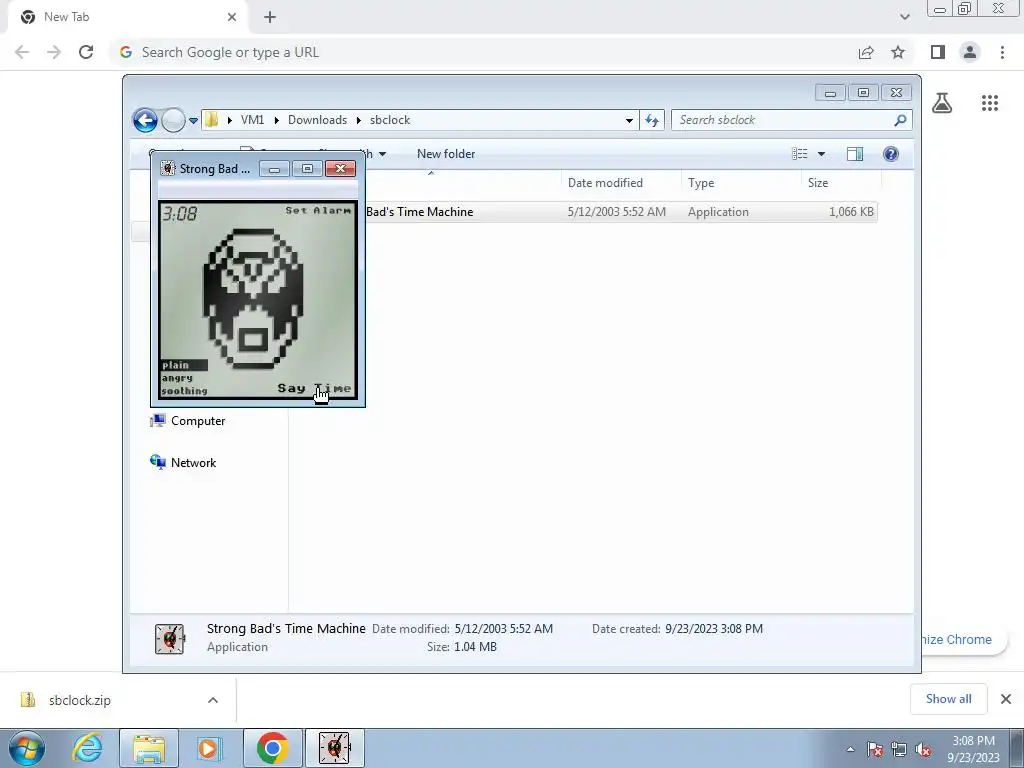The image size is (1024, 768).
Task: Share this page icon in Chrome
Action: point(866,52)
